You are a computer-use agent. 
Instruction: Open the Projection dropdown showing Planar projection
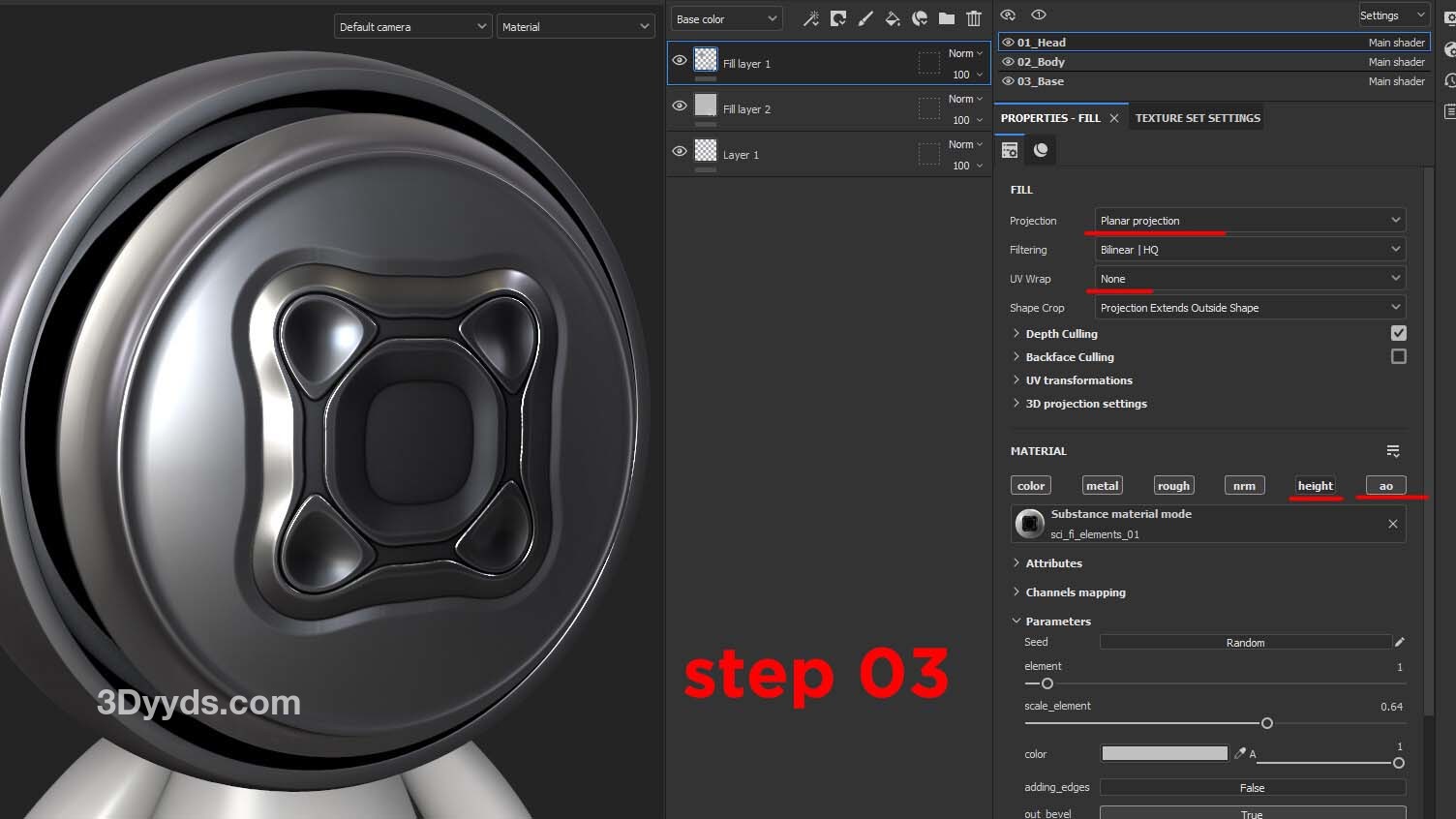click(x=1250, y=221)
